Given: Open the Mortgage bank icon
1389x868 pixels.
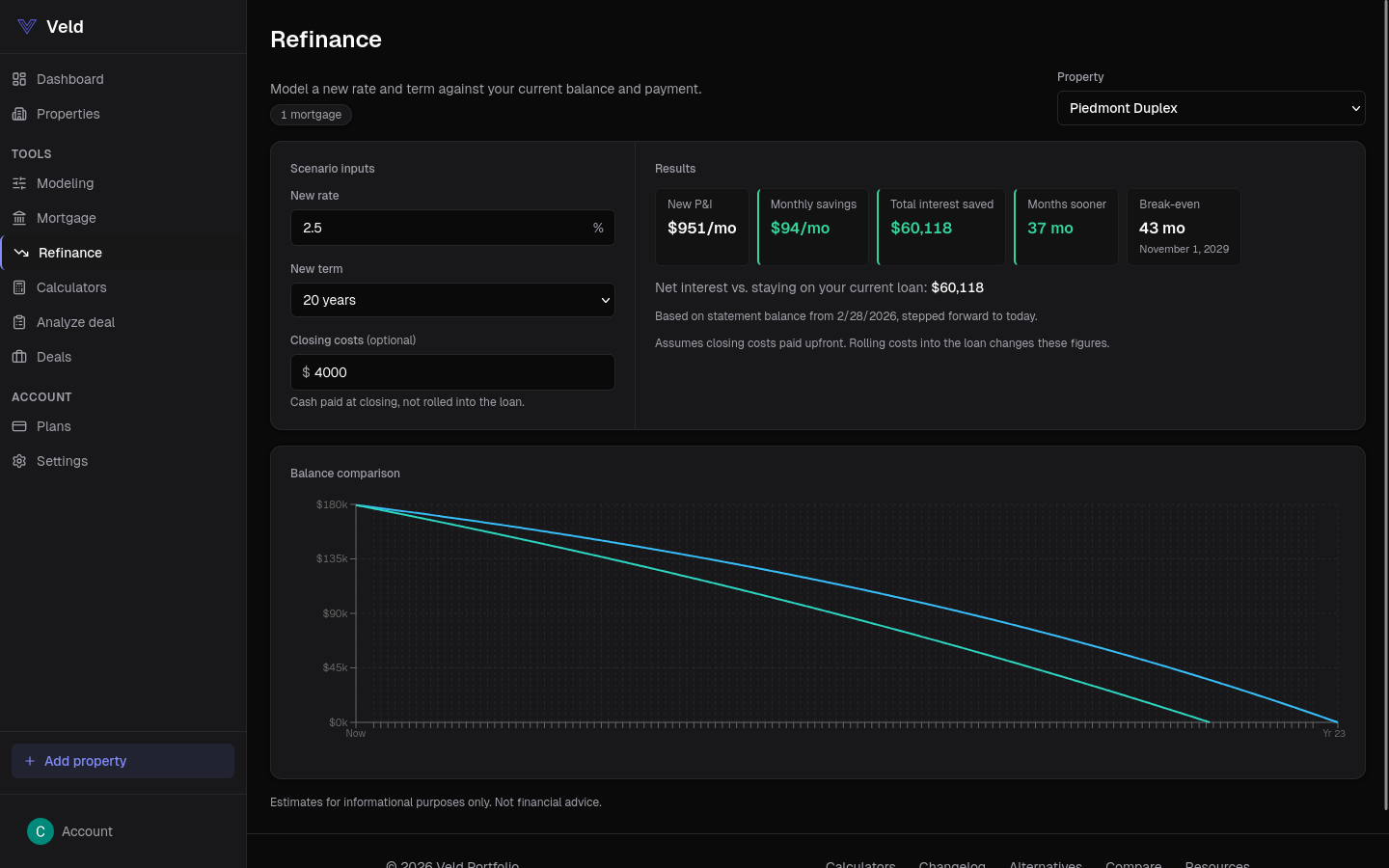Looking at the screenshot, I should [19, 218].
